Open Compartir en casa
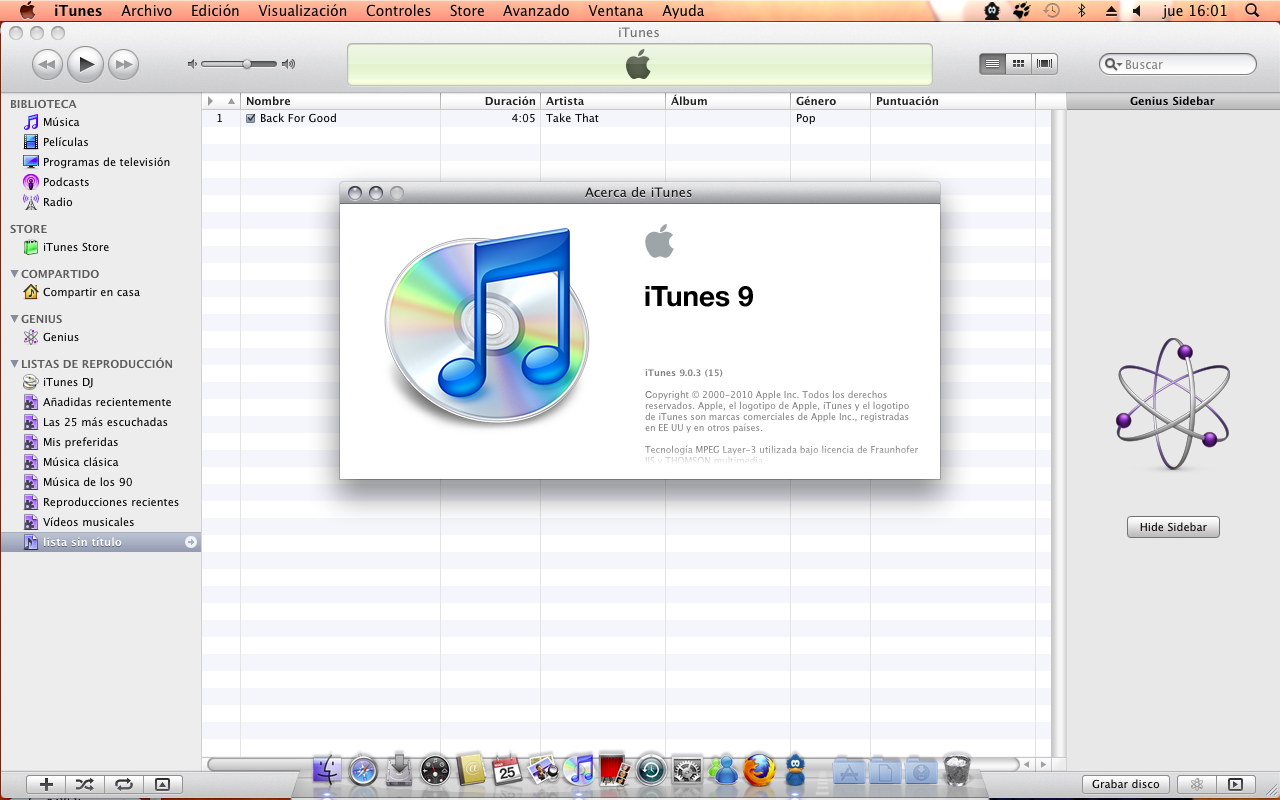 click(100, 292)
